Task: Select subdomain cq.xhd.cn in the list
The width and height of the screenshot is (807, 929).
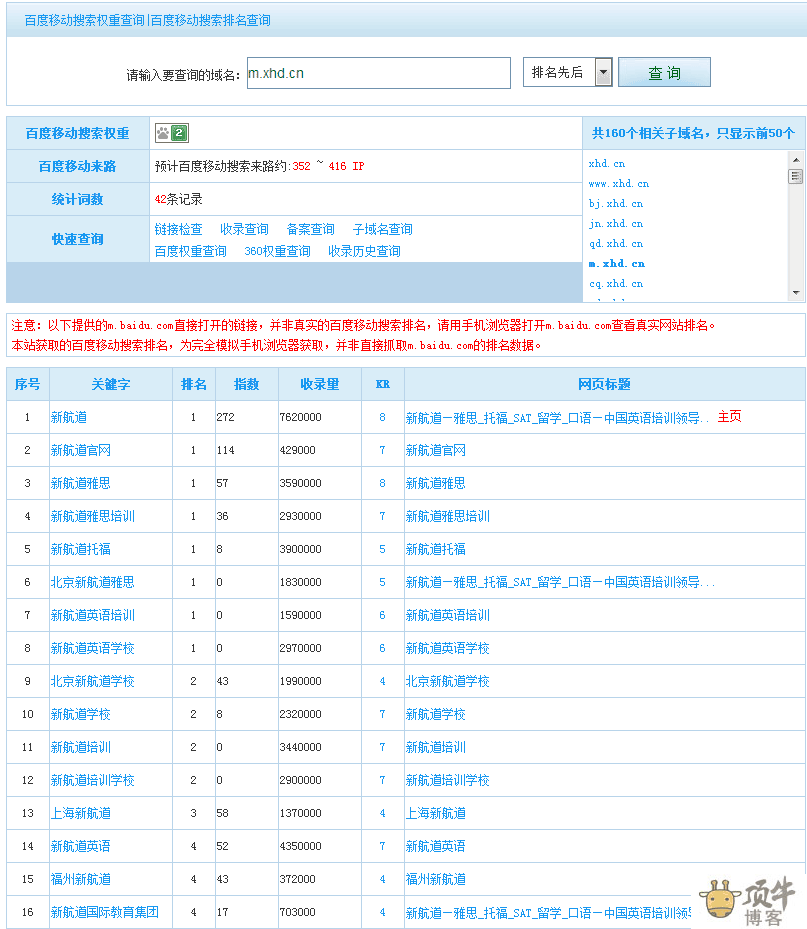Action: pyautogui.click(x=616, y=284)
